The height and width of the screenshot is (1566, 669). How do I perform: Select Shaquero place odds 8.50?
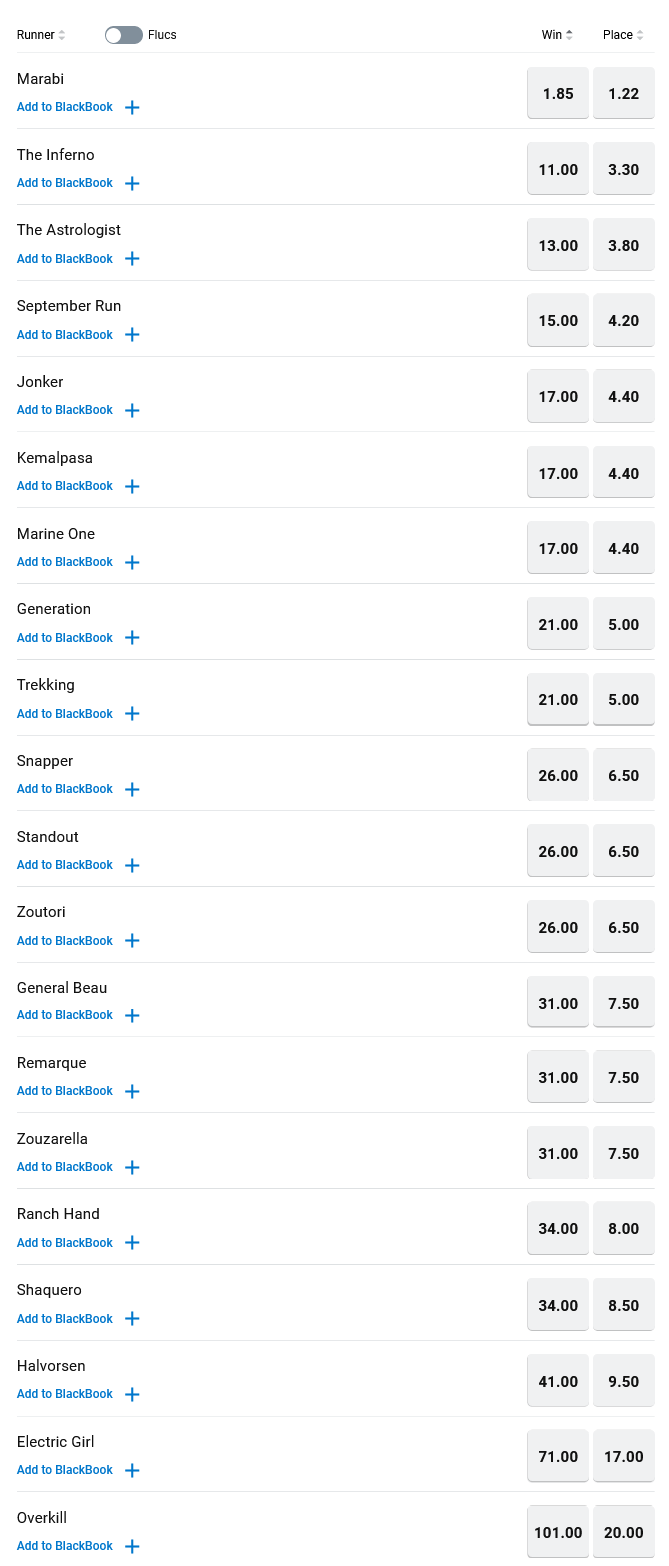click(x=624, y=1305)
